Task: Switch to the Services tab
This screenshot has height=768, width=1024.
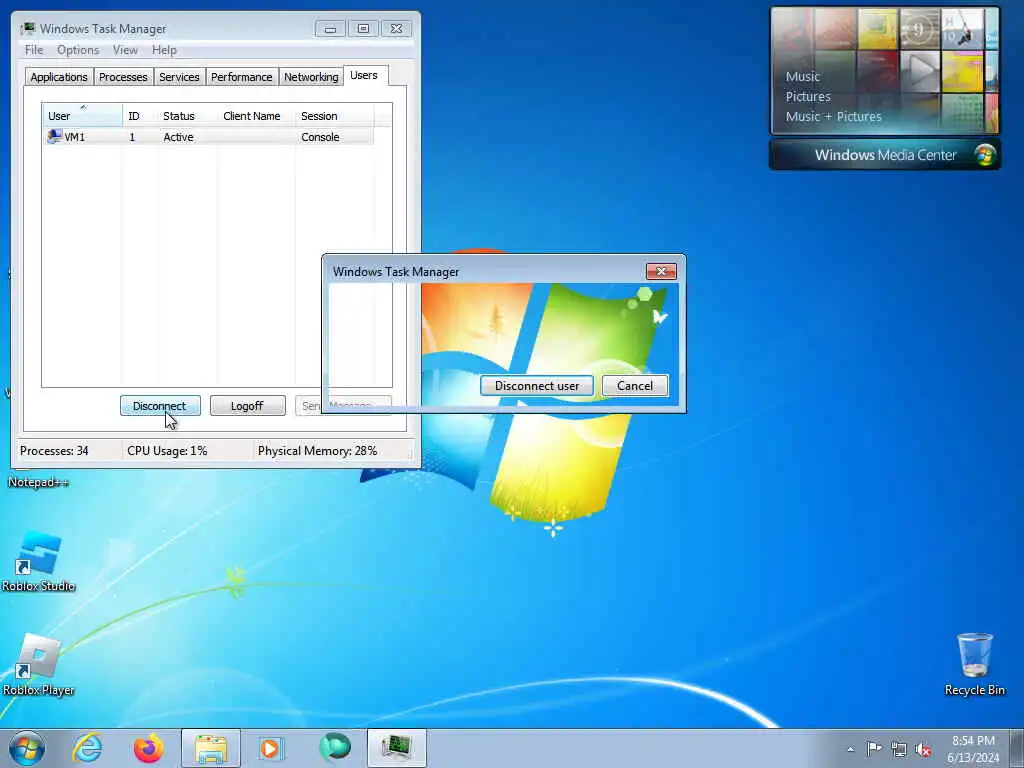Action: coord(179,77)
